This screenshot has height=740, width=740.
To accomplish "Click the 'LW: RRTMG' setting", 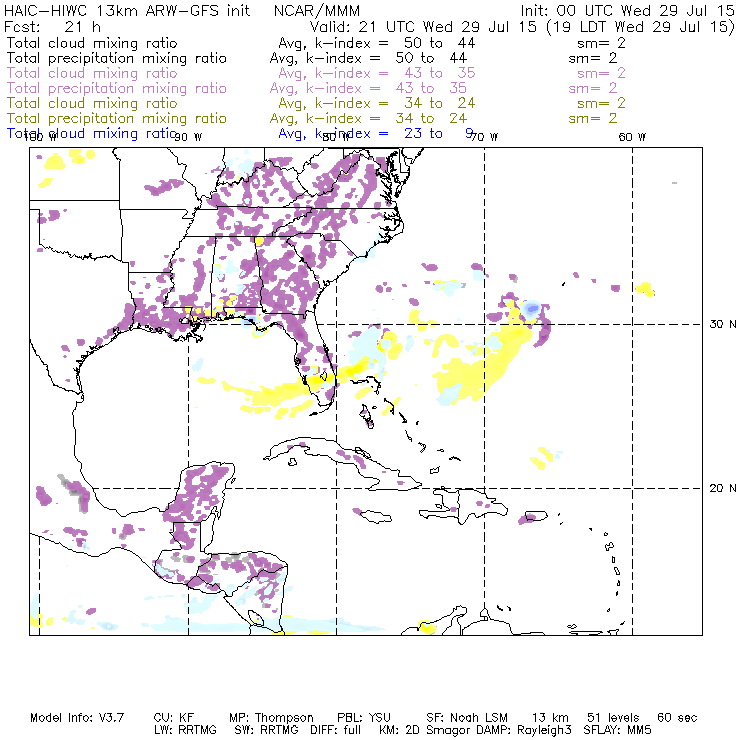I will (185, 730).
